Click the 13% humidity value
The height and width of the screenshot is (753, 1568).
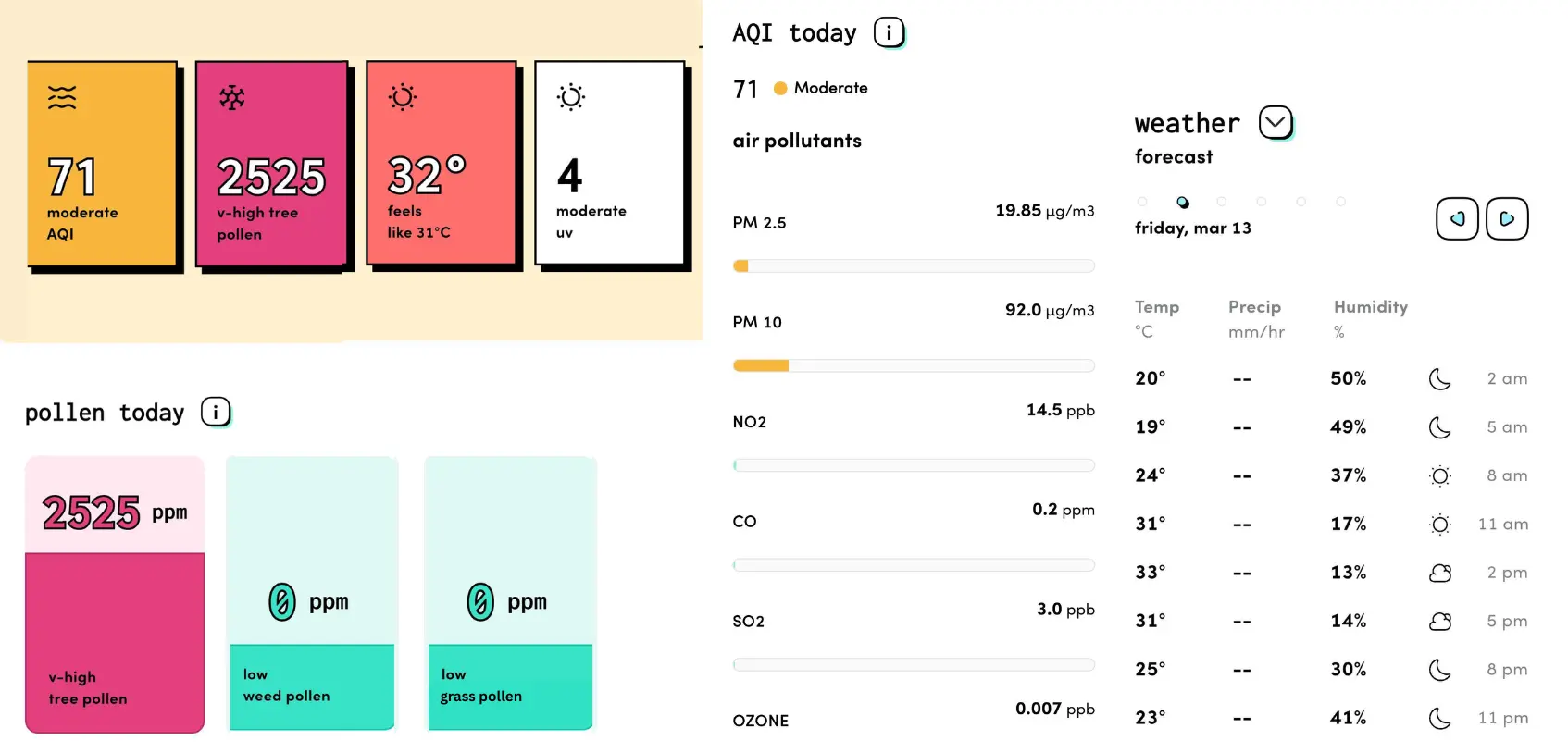click(x=1349, y=573)
